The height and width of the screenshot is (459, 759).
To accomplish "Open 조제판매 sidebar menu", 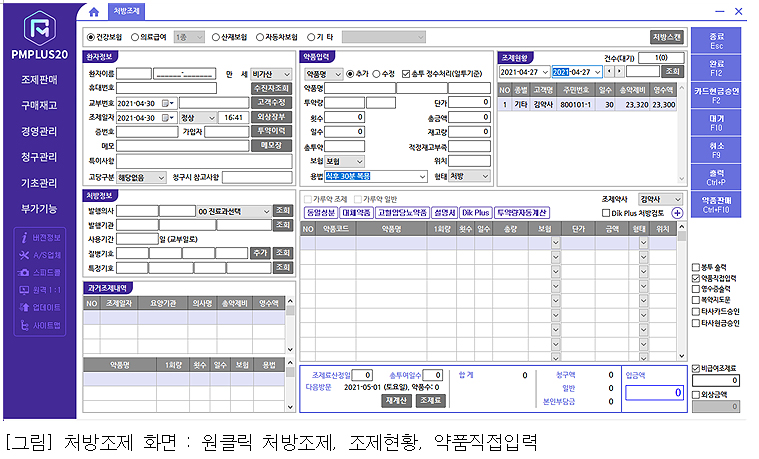I will coord(39,79).
